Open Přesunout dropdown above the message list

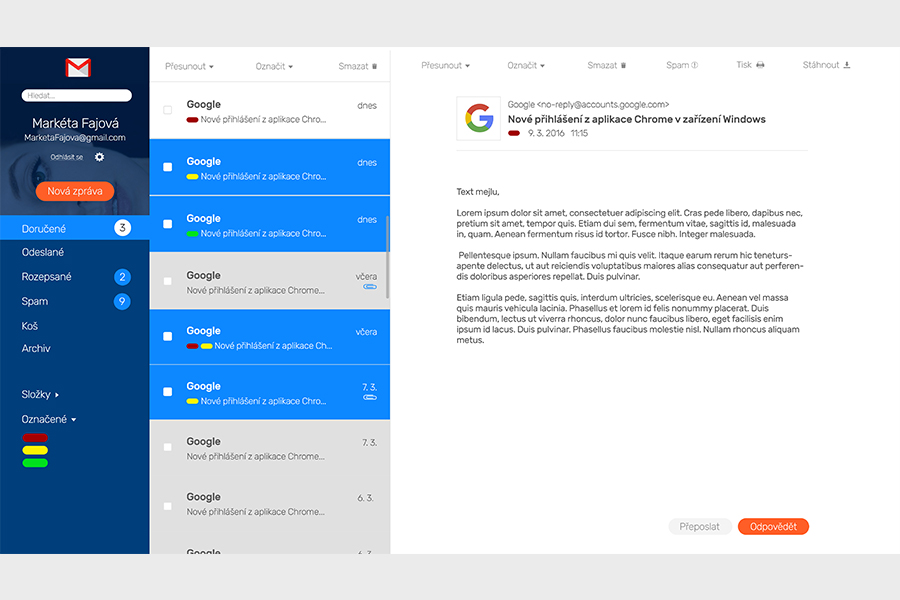[189, 66]
